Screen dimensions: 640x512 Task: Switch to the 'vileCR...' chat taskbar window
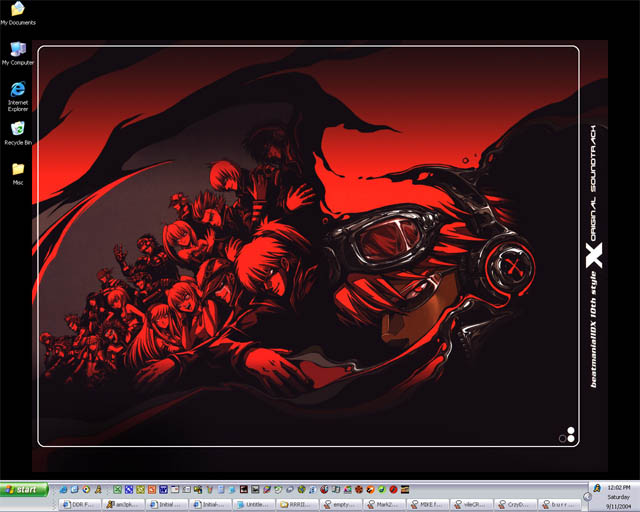(473, 505)
